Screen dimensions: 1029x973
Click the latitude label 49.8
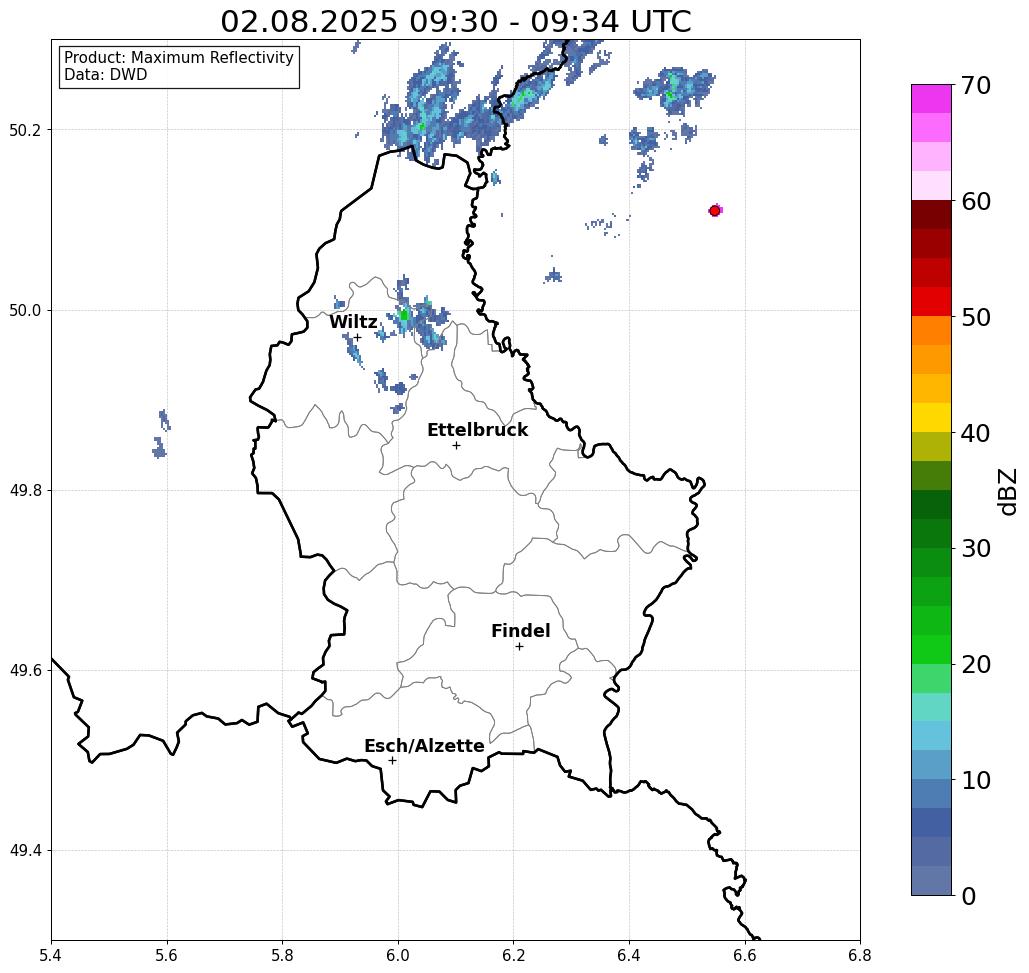click(25, 491)
